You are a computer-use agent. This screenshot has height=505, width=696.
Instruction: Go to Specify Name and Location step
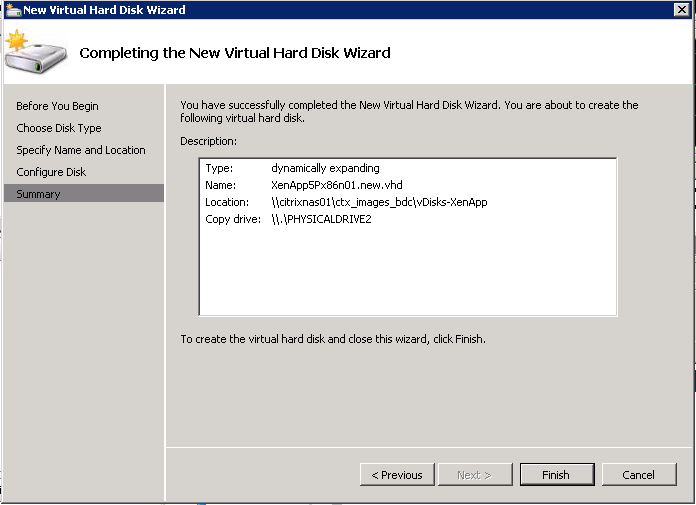[x=81, y=150]
